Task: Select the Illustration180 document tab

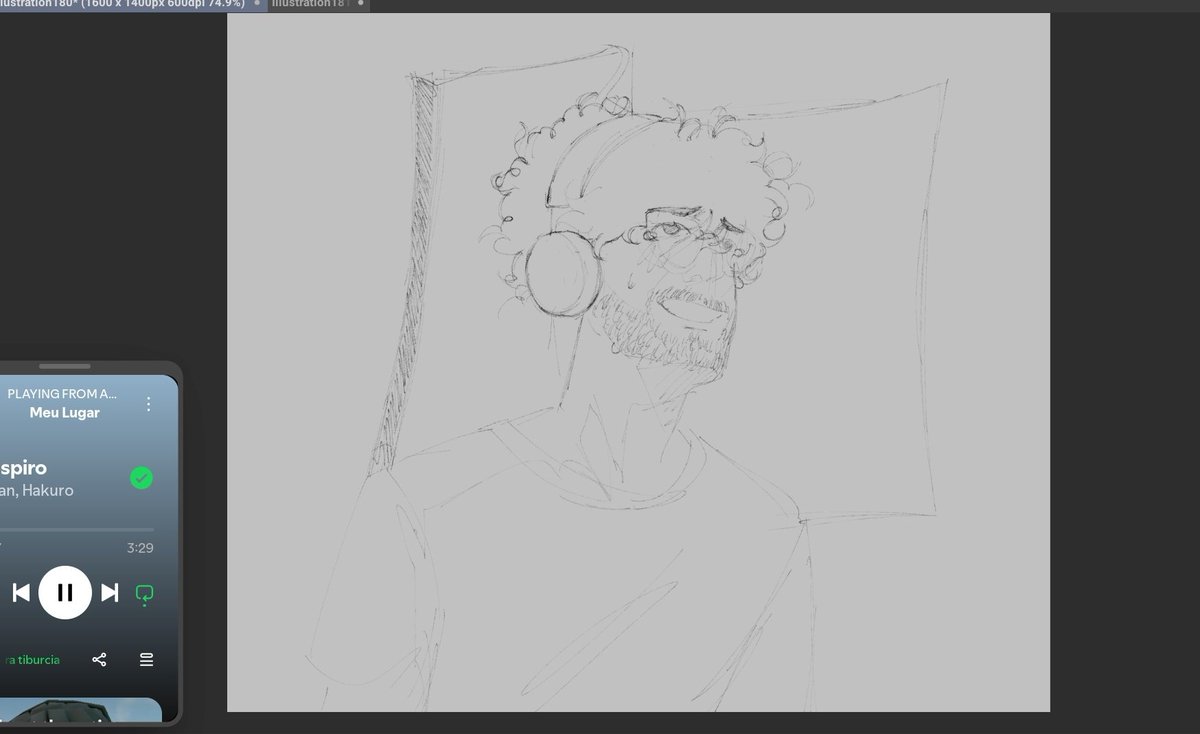Action: click(120, 4)
